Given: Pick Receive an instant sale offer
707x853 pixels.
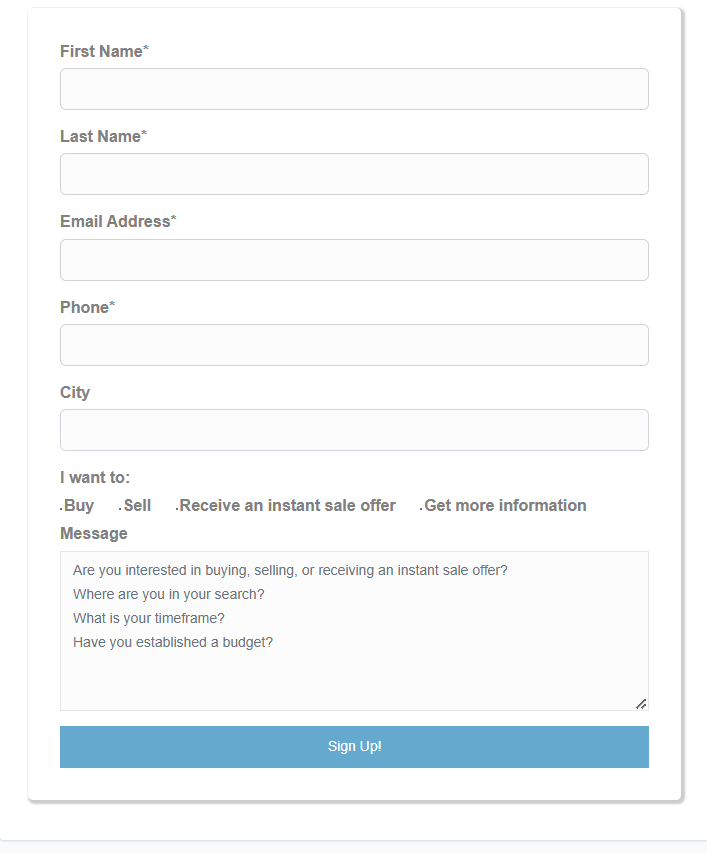Looking at the screenshot, I should coord(286,506).
